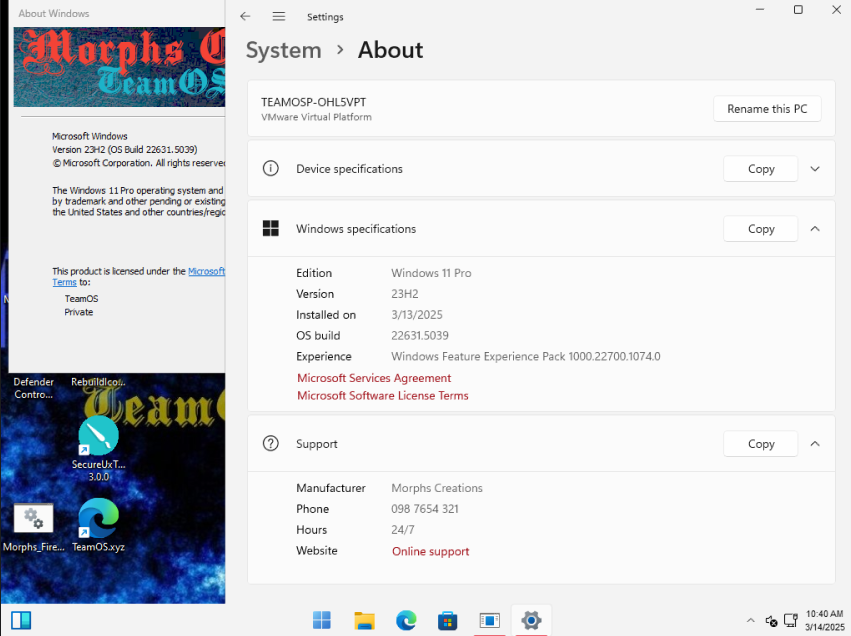The width and height of the screenshot is (851, 636).
Task: Open the Start menu on the taskbar
Action: [322, 620]
